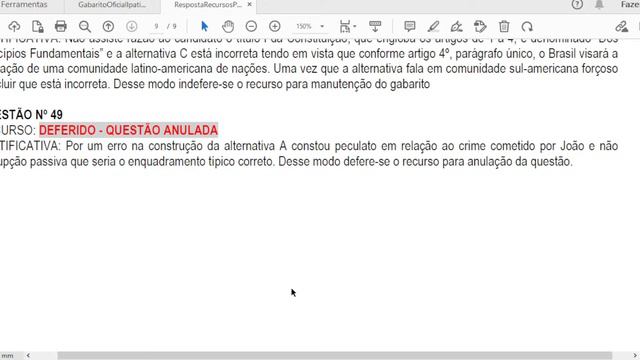Image resolution: width=640 pixels, height=360 pixels.
Task: Rotate the page with rotate icon
Action: (527, 27)
